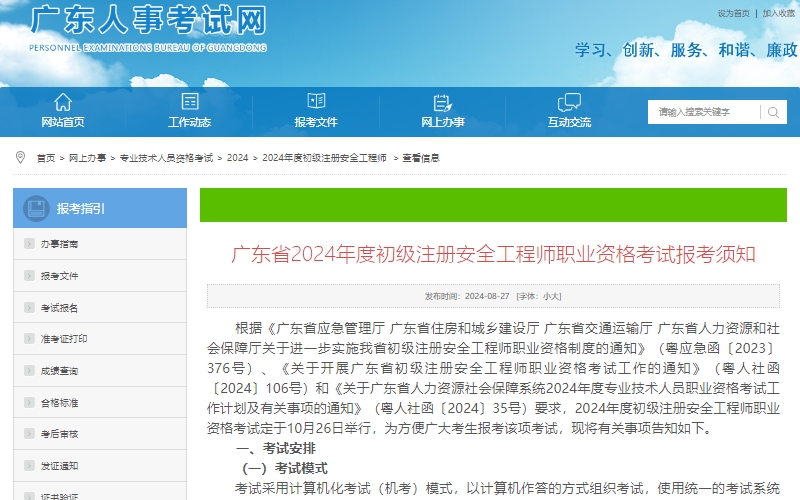Set font size to 大
800x500 pixels.
point(557,296)
